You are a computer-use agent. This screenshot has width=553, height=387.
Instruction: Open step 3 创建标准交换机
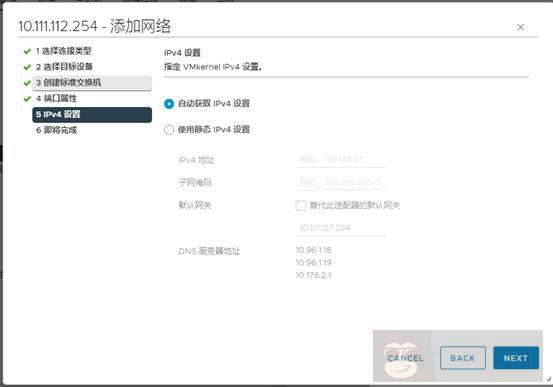click(92, 83)
